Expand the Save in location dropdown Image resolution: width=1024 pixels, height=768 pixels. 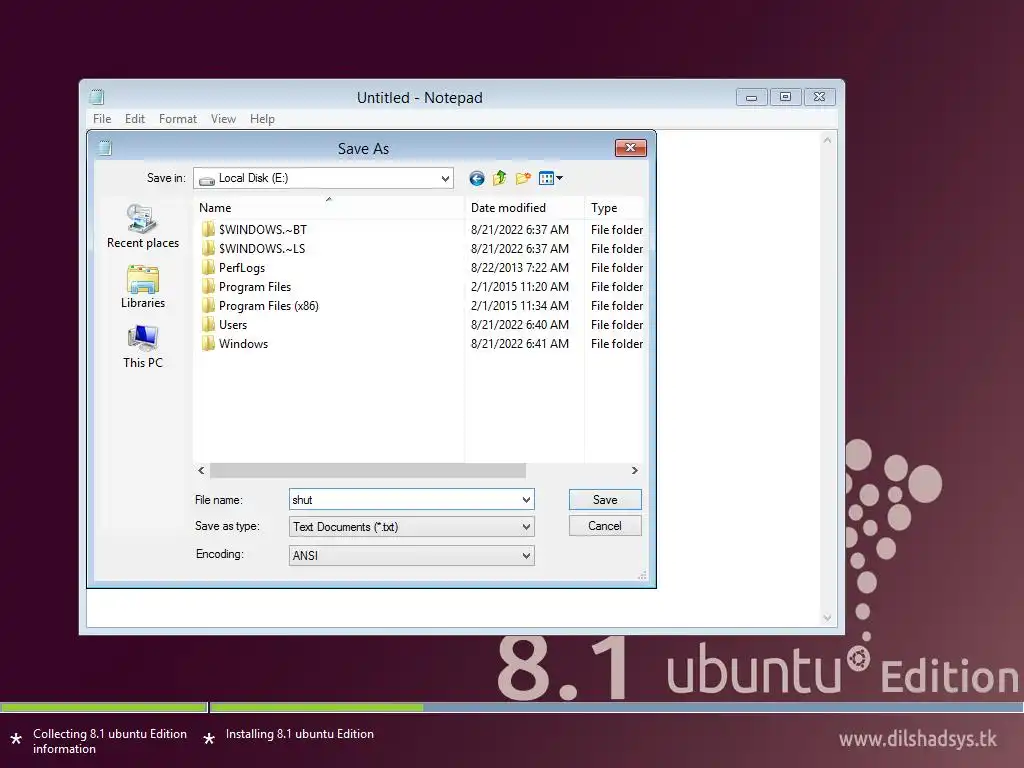(x=445, y=178)
